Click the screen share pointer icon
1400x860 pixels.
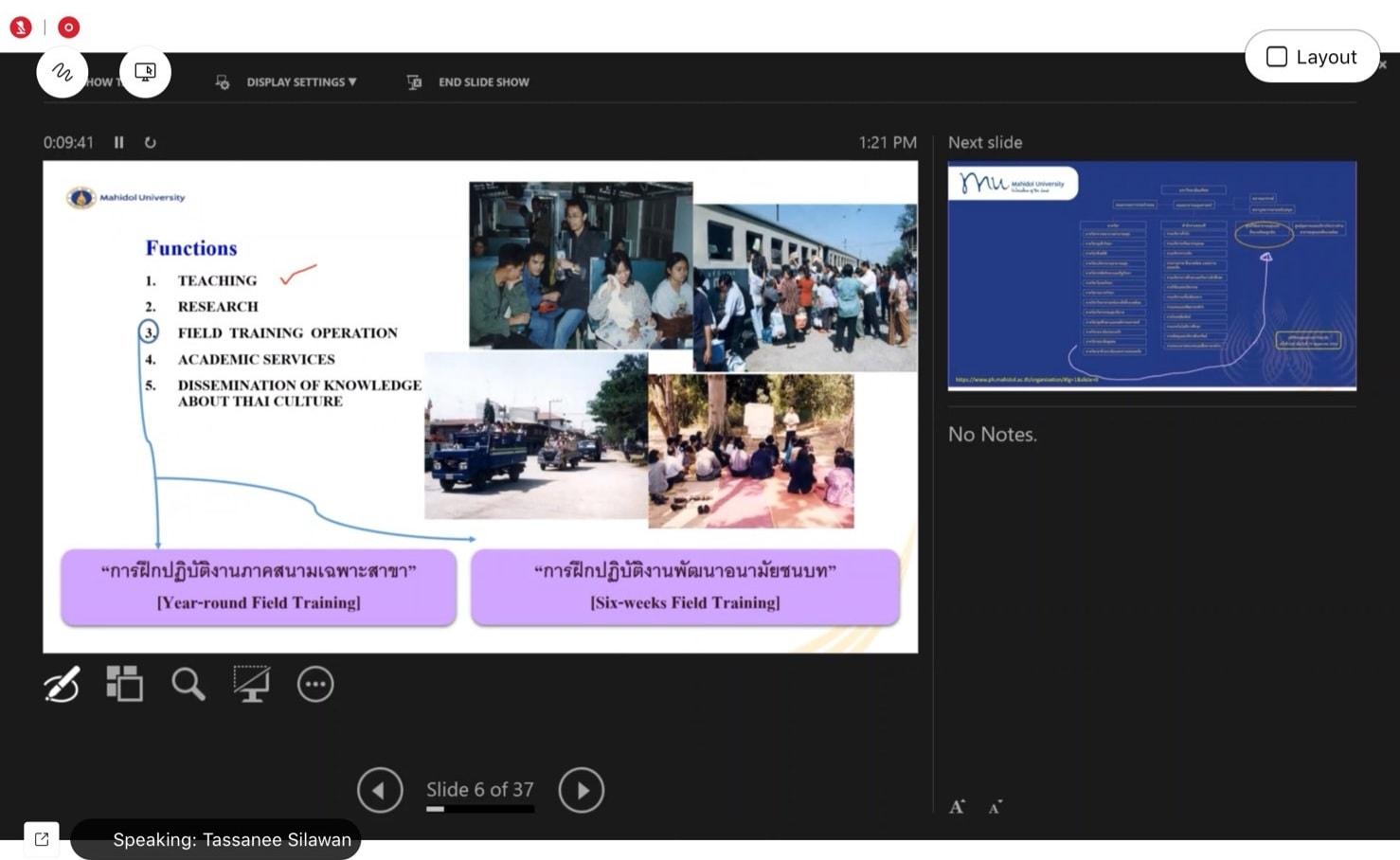145,72
